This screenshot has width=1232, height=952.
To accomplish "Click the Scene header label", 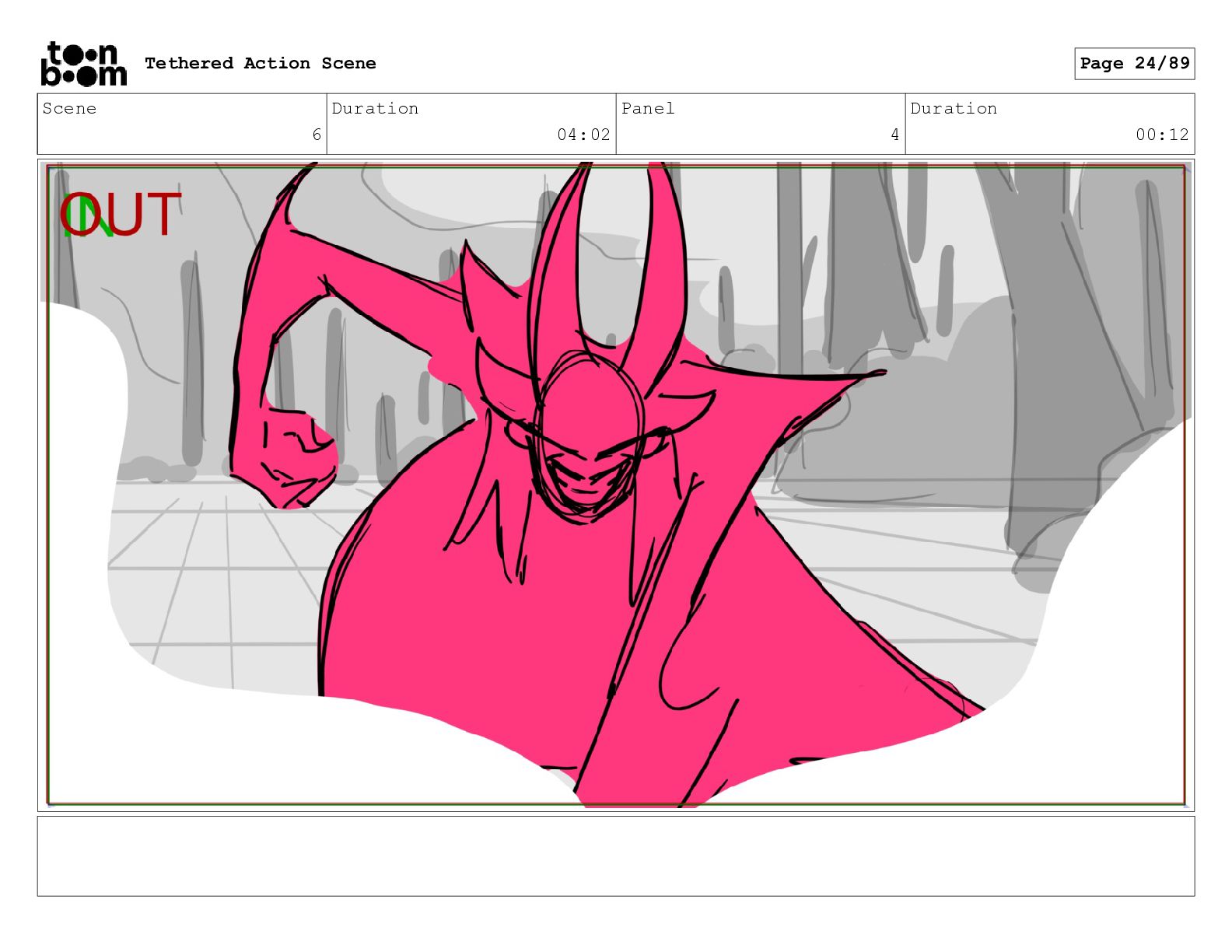I will point(69,109).
